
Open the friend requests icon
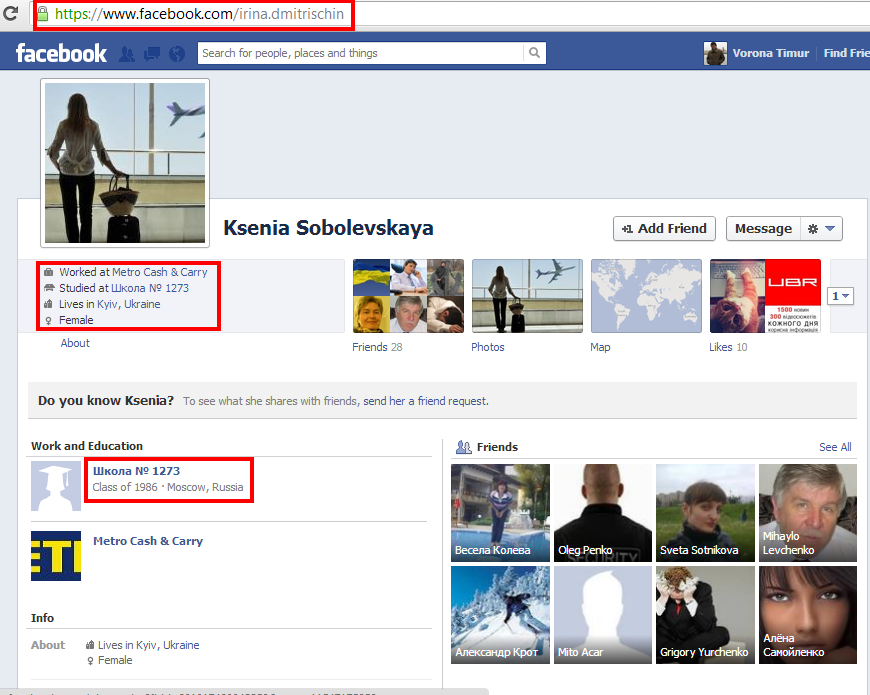tap(128, 54)
